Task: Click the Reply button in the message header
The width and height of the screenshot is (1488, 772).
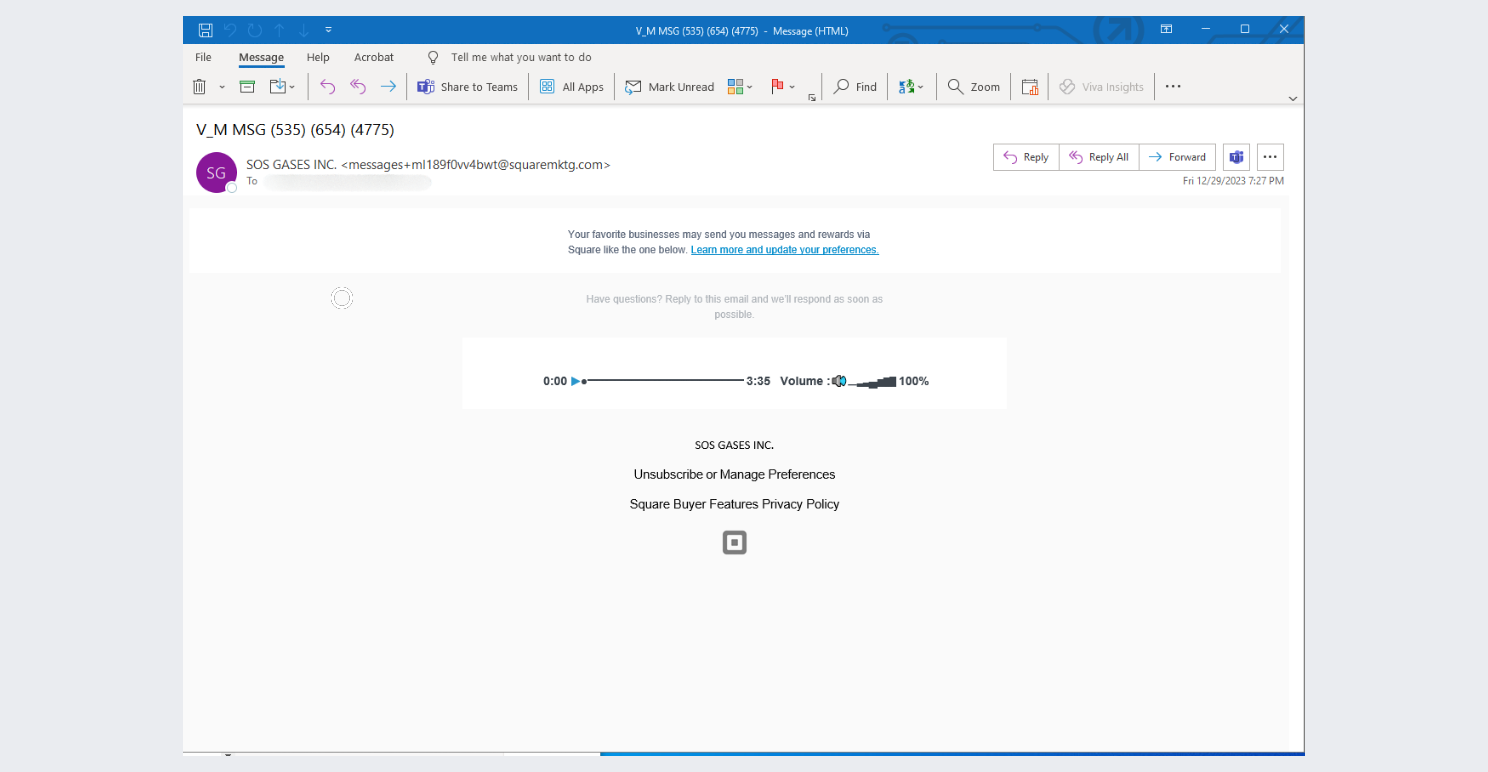Action: click(1026, 157)
